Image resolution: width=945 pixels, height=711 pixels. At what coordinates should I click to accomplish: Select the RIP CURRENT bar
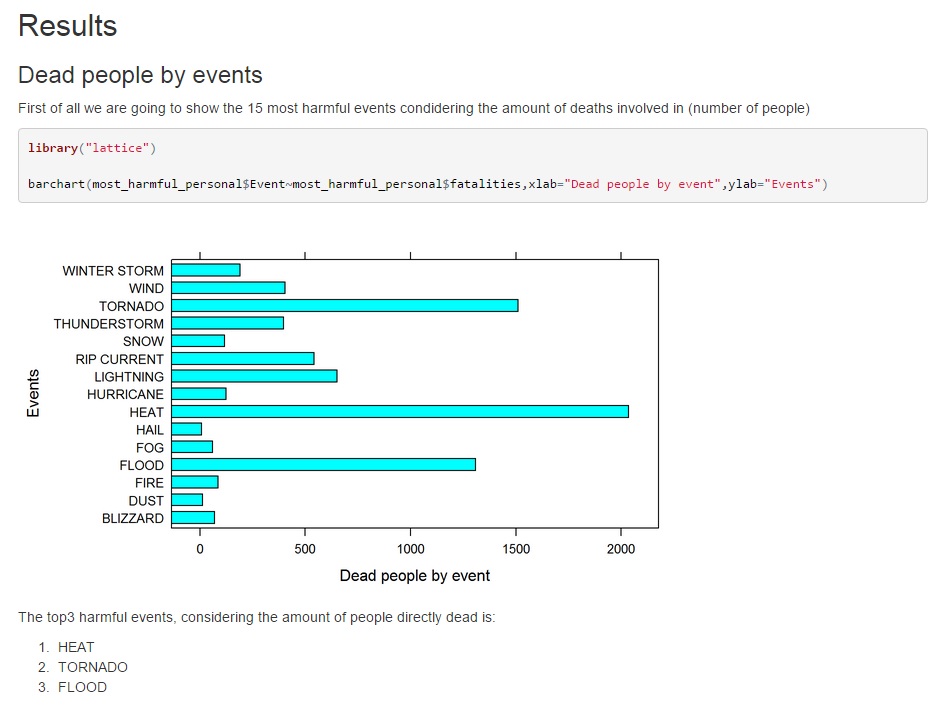[243, 359]
